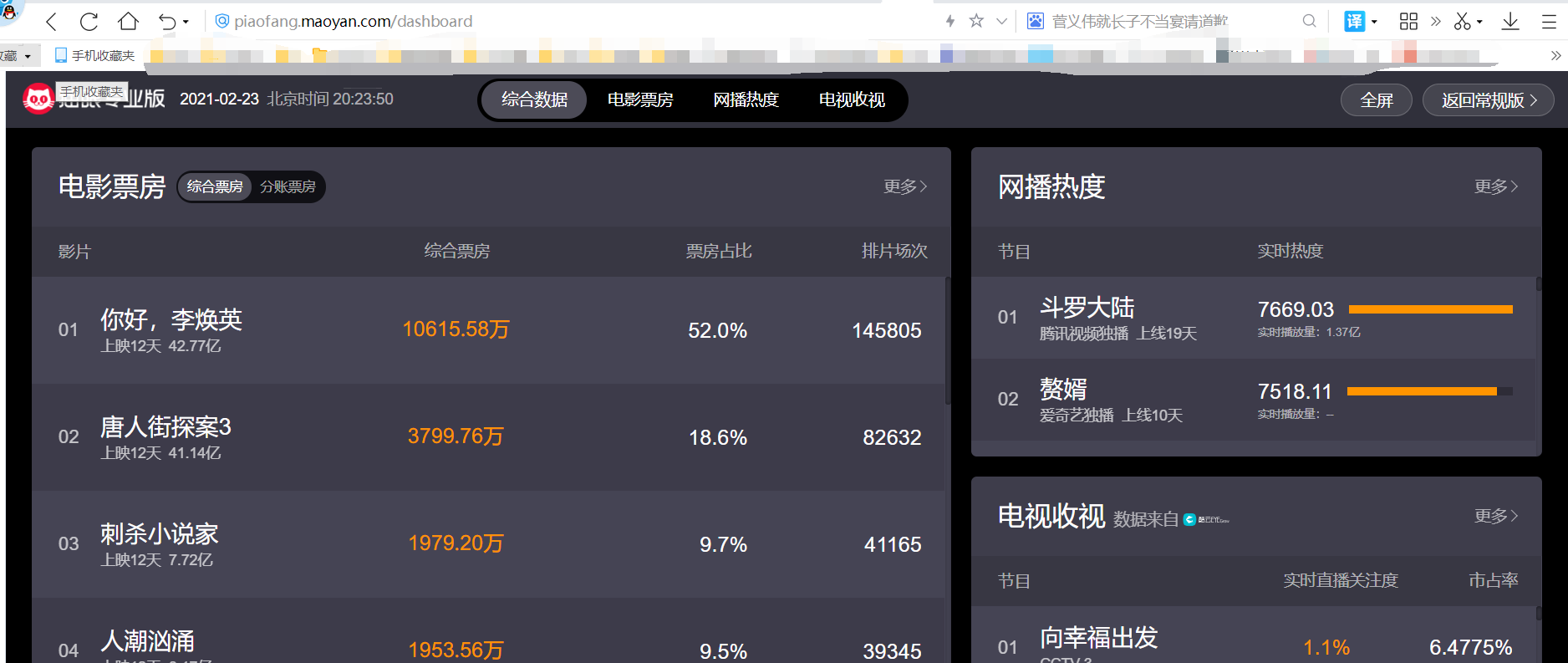Click the lightning speed-mode icon
The width and height of the screenshot is (1568, 663).
click(x=950, y=21)
